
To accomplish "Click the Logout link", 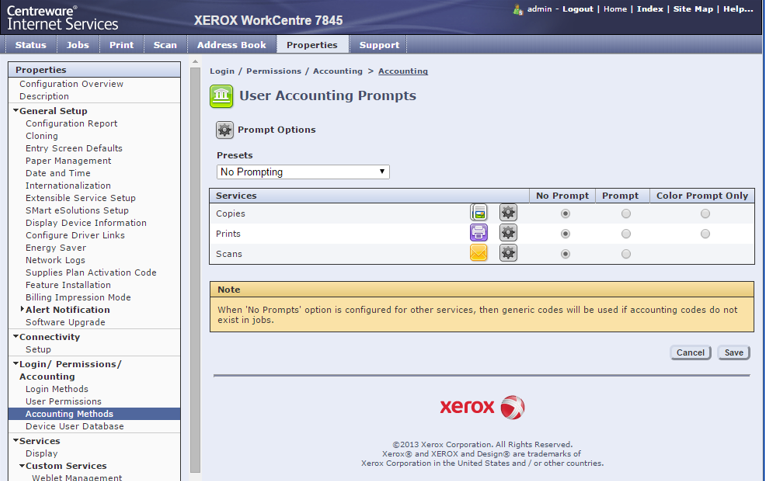I will pos(577,9).
